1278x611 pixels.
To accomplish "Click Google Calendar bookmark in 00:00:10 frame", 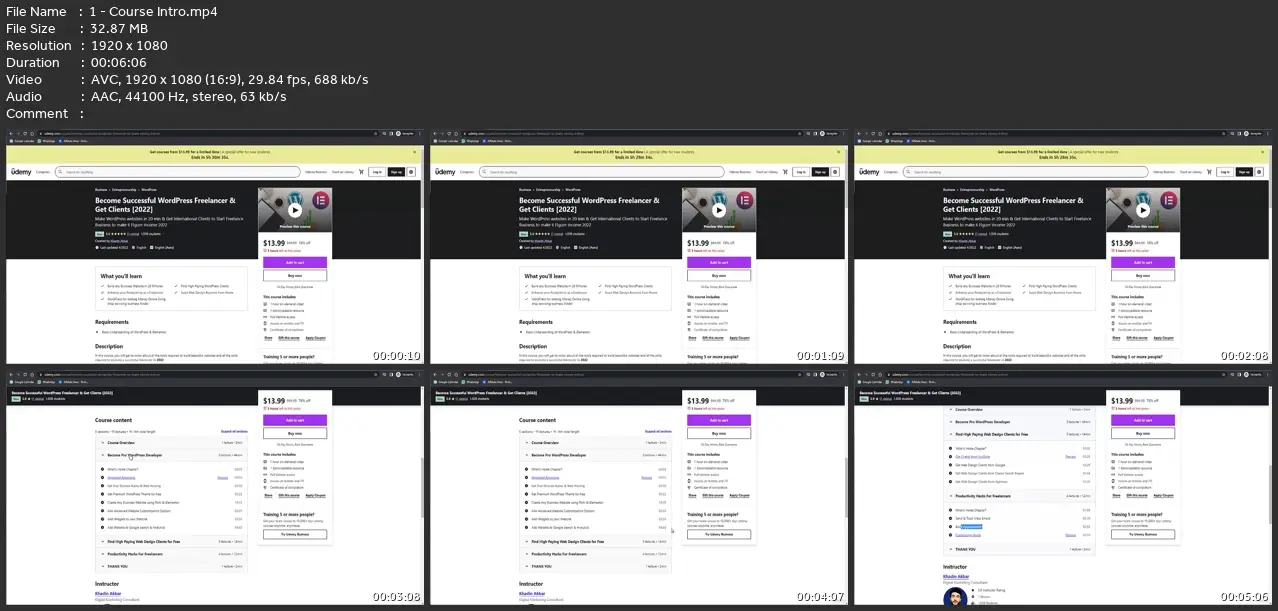I will (22, 141).
